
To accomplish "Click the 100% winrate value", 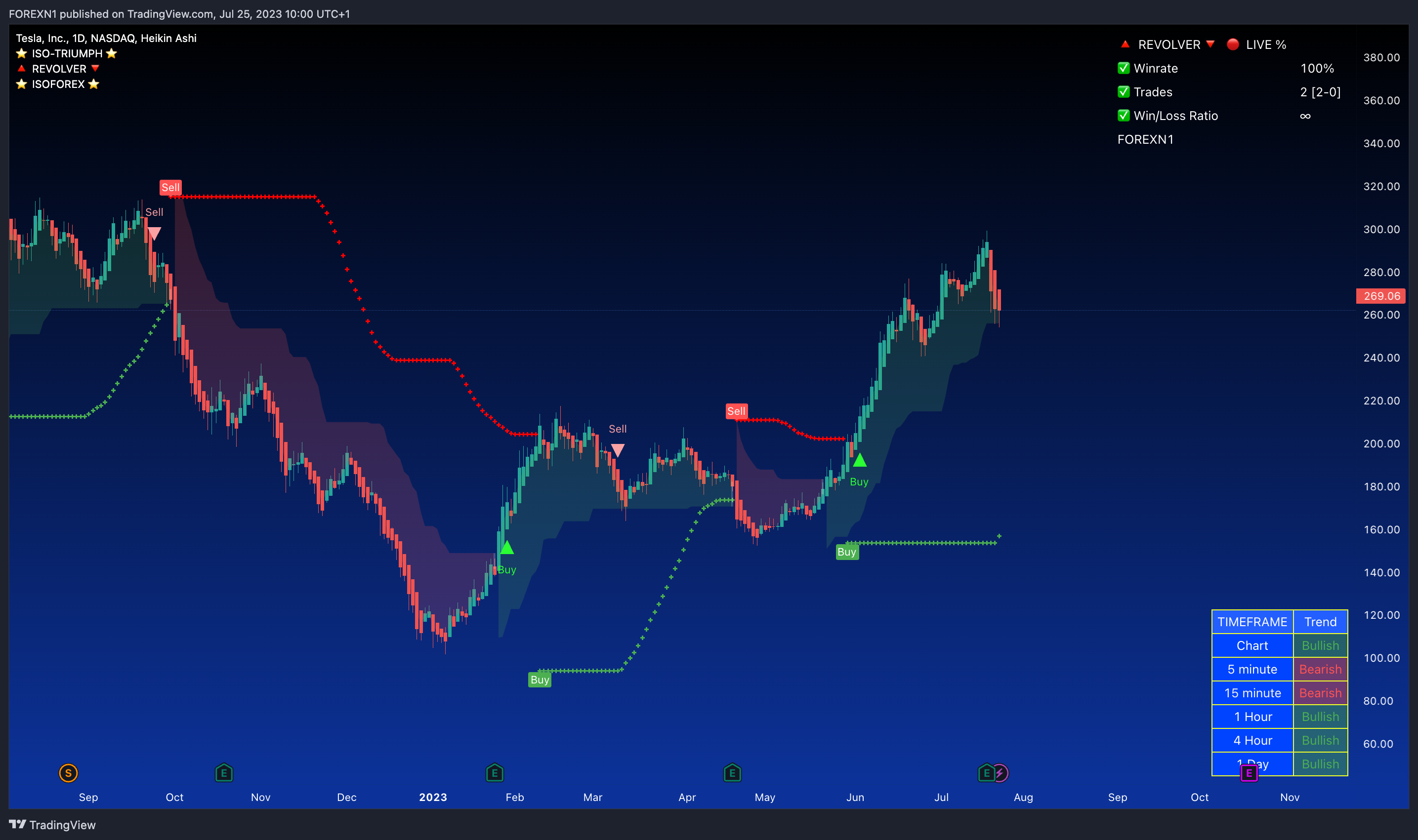I will tap(1317, 68).
